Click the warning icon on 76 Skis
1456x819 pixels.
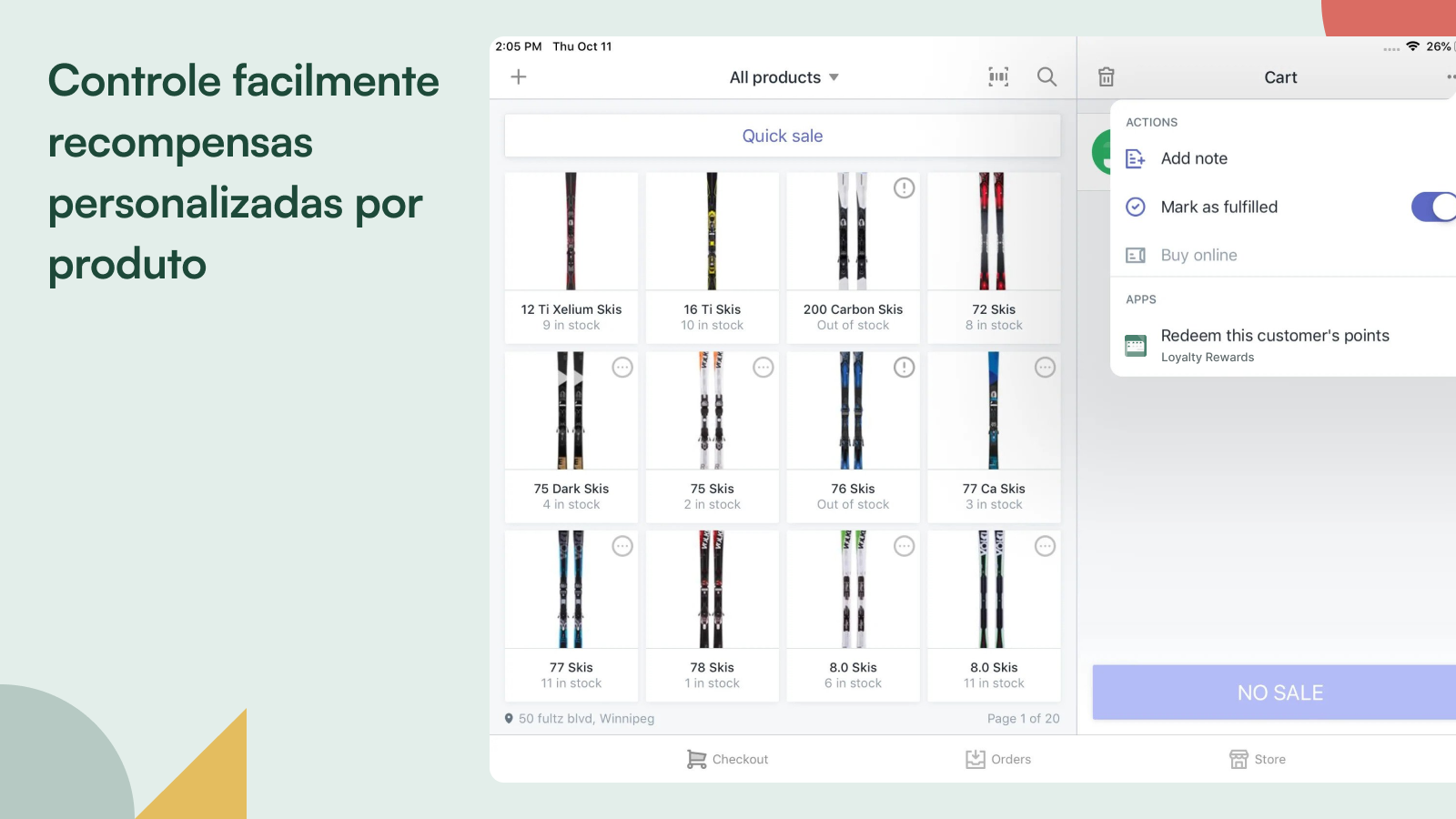click(904, 368)
